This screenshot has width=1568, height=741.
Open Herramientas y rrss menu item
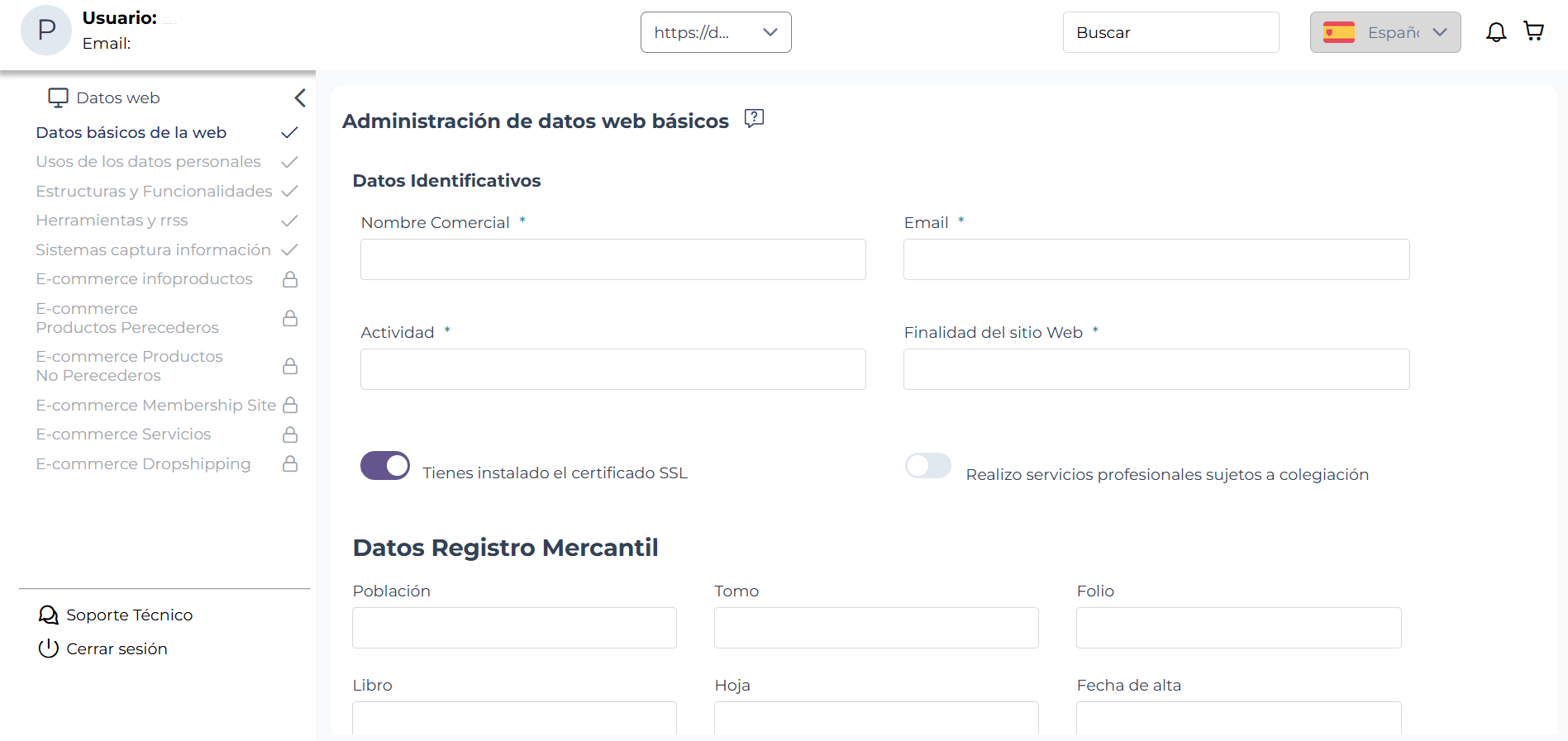pyautogui.click(x=112, y=221)
